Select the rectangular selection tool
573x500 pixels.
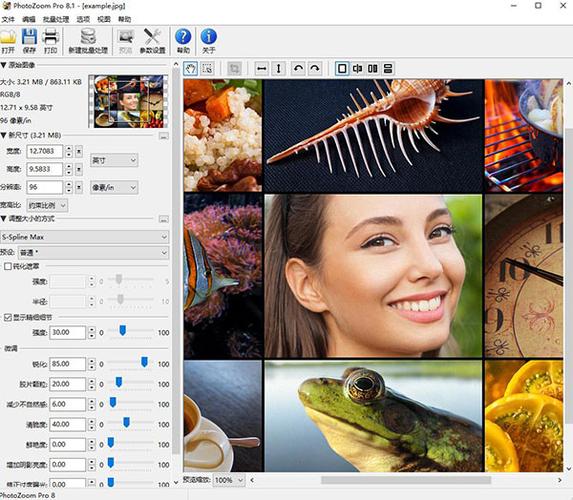(208, 68)
